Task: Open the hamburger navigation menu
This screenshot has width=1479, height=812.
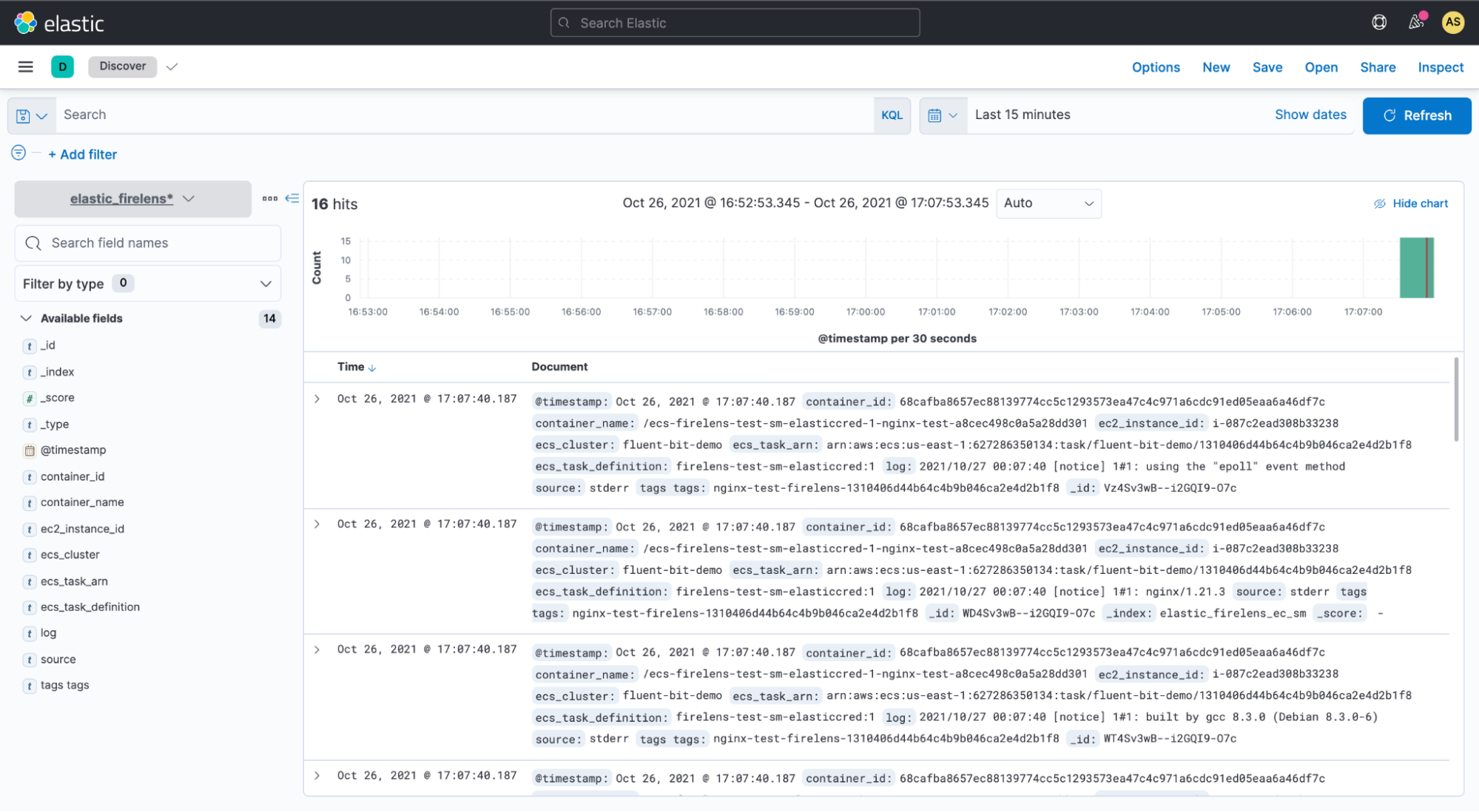Action: tap(26, 67)
